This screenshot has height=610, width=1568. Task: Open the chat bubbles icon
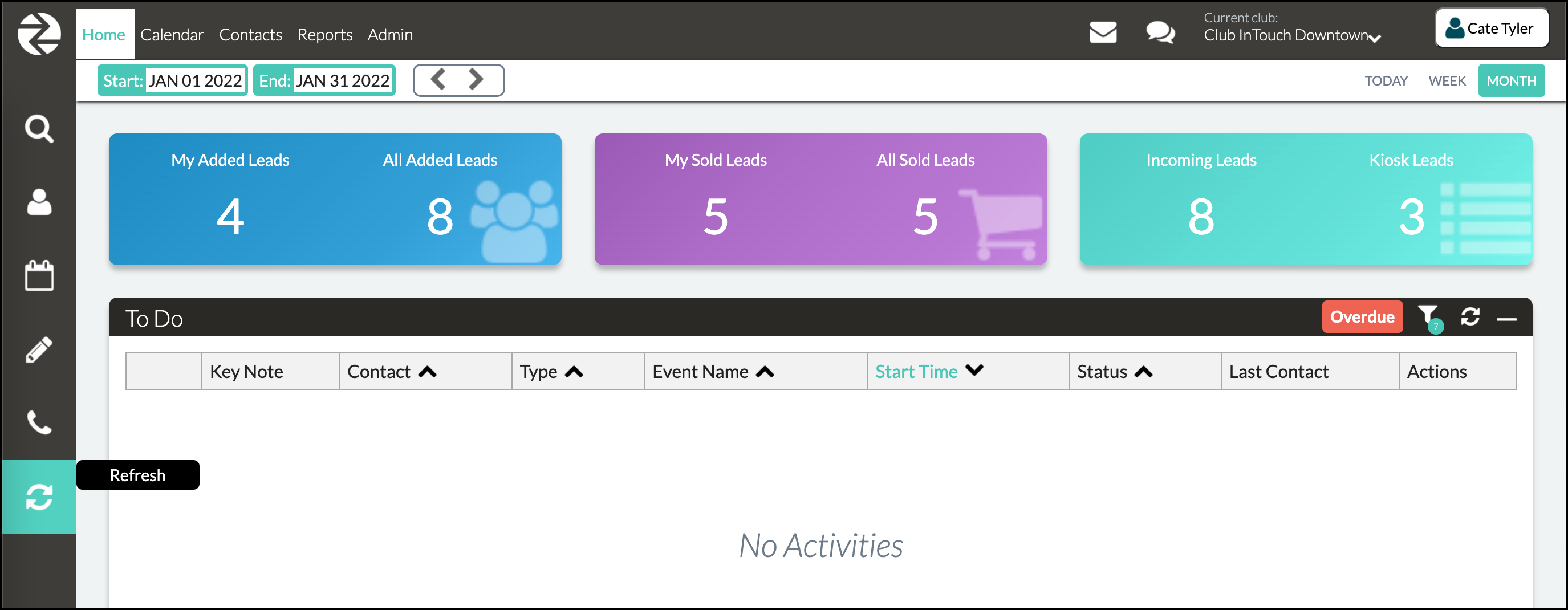coord(1160,32)
